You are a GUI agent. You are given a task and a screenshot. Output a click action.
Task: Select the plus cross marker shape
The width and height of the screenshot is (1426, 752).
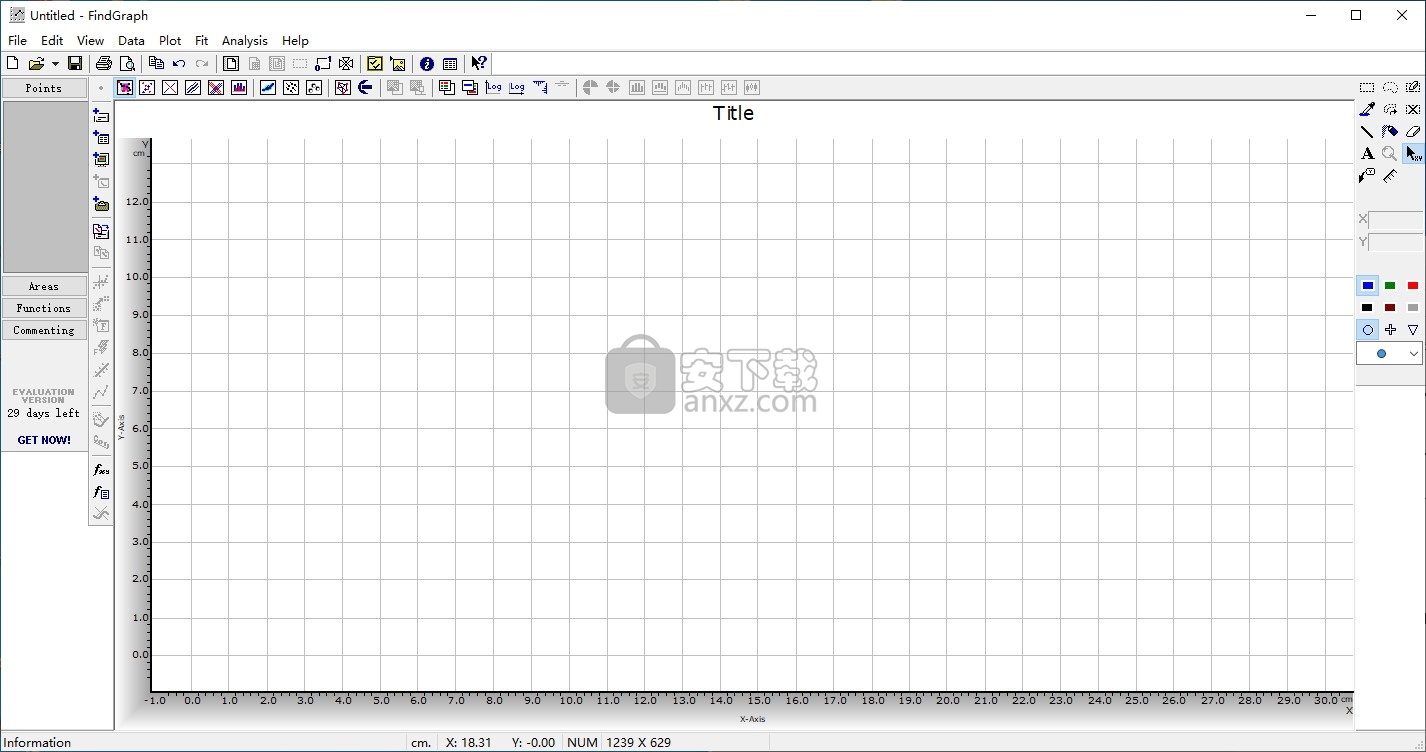[1390, 329]
